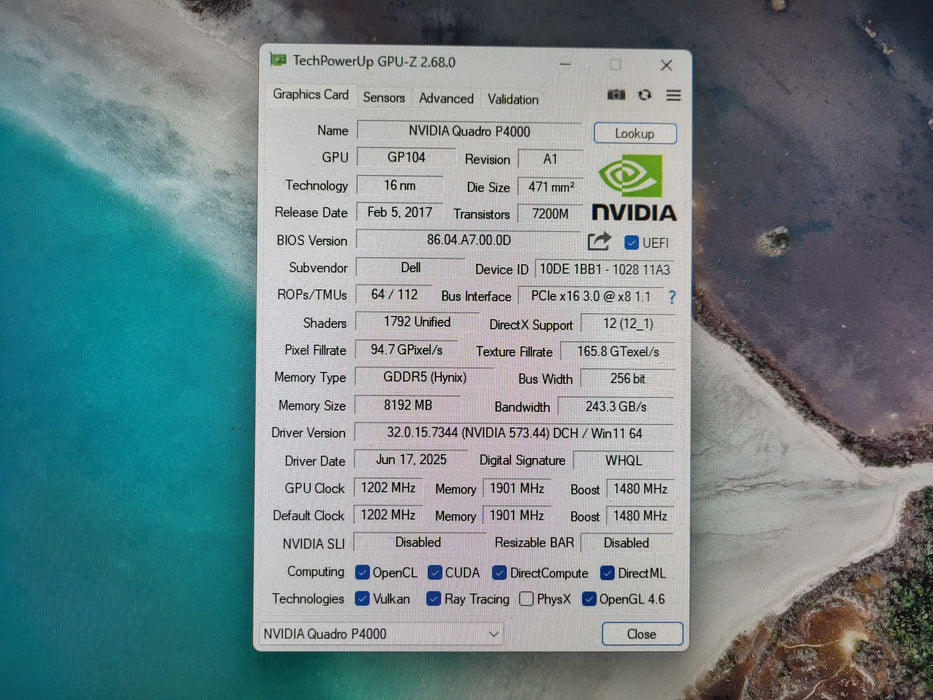
Task: Save the BIOS using the export icon
Action: pos(597,241)
